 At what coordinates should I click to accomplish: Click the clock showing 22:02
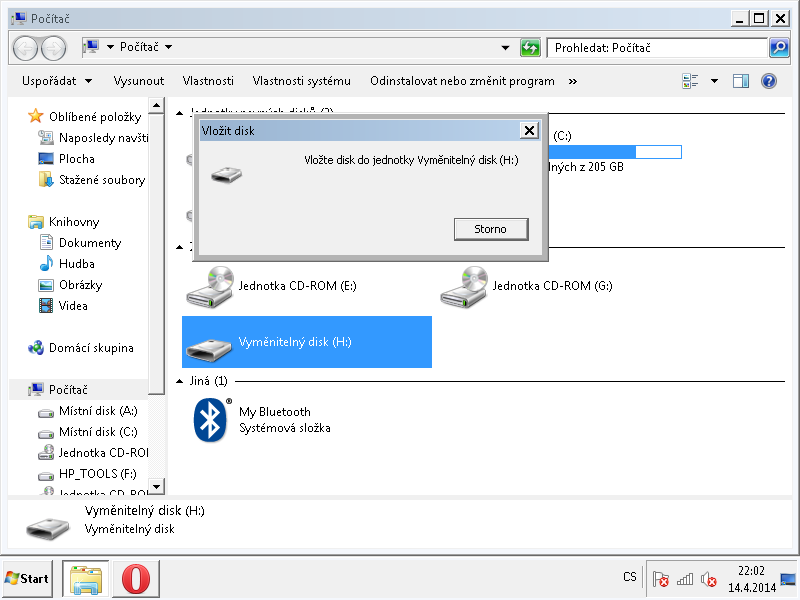click(x=751, y=570)
